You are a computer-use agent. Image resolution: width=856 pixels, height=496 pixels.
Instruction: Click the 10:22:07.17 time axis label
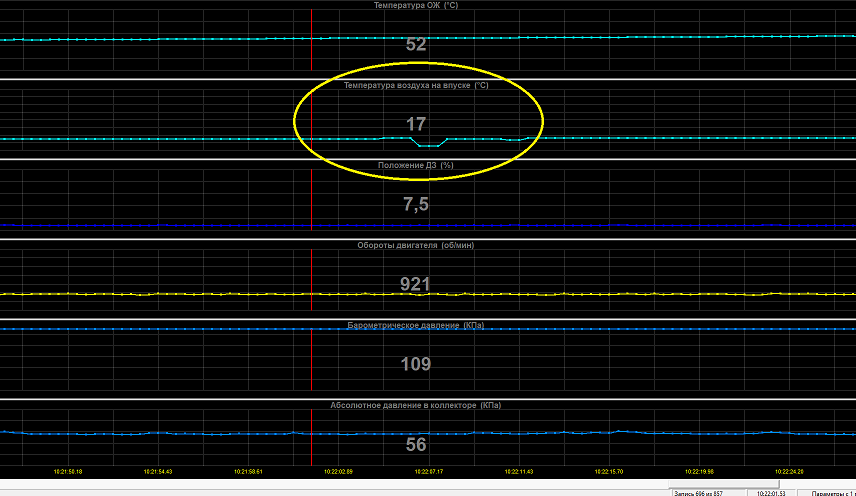click(x=429, y=471)
